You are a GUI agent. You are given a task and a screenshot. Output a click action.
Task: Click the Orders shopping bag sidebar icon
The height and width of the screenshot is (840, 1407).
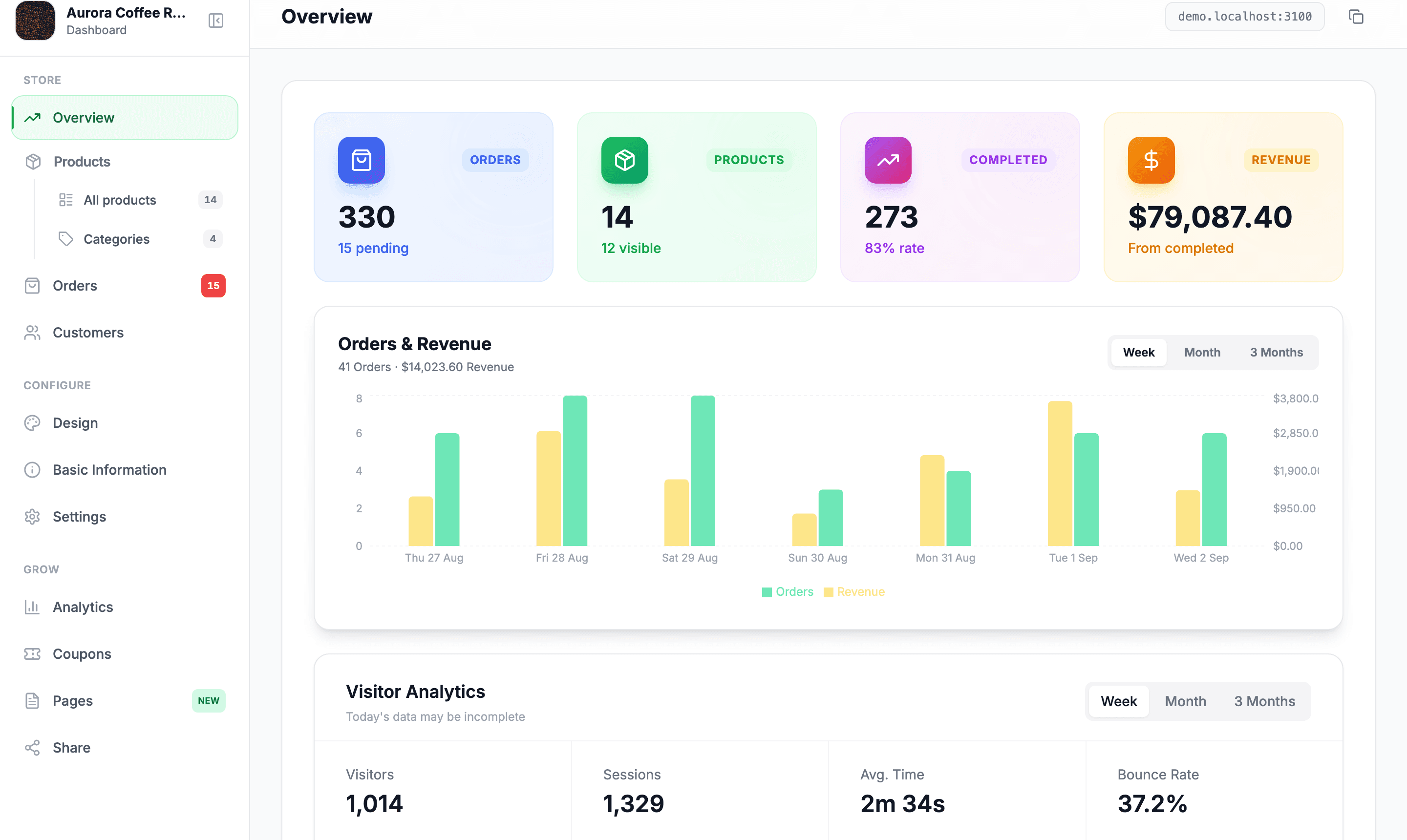point(32,286)
